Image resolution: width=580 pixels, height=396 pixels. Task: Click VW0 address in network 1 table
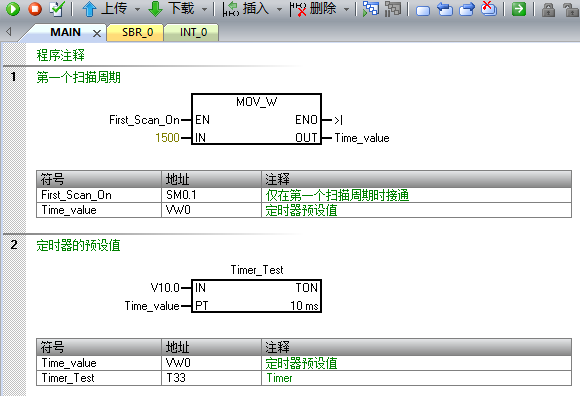point(211,210)
